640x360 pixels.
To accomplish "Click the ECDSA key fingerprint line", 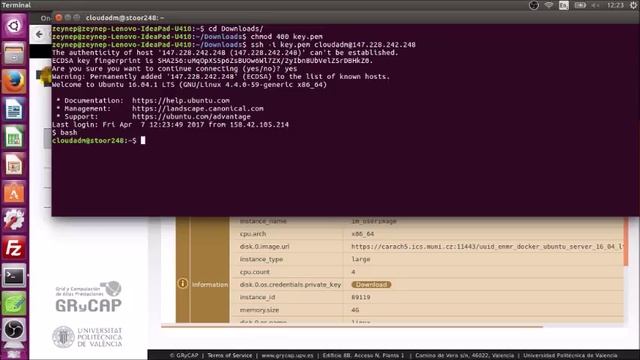I will (213, 61).
